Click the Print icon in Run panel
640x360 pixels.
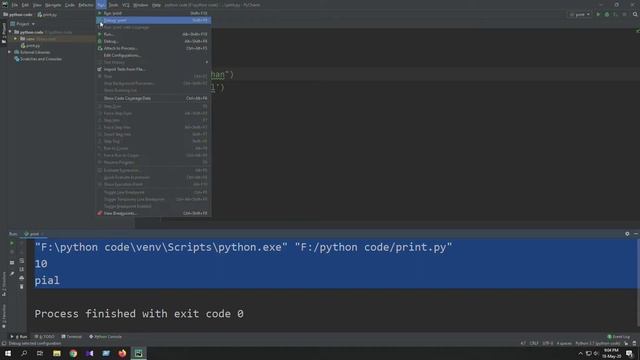point(22,278)
